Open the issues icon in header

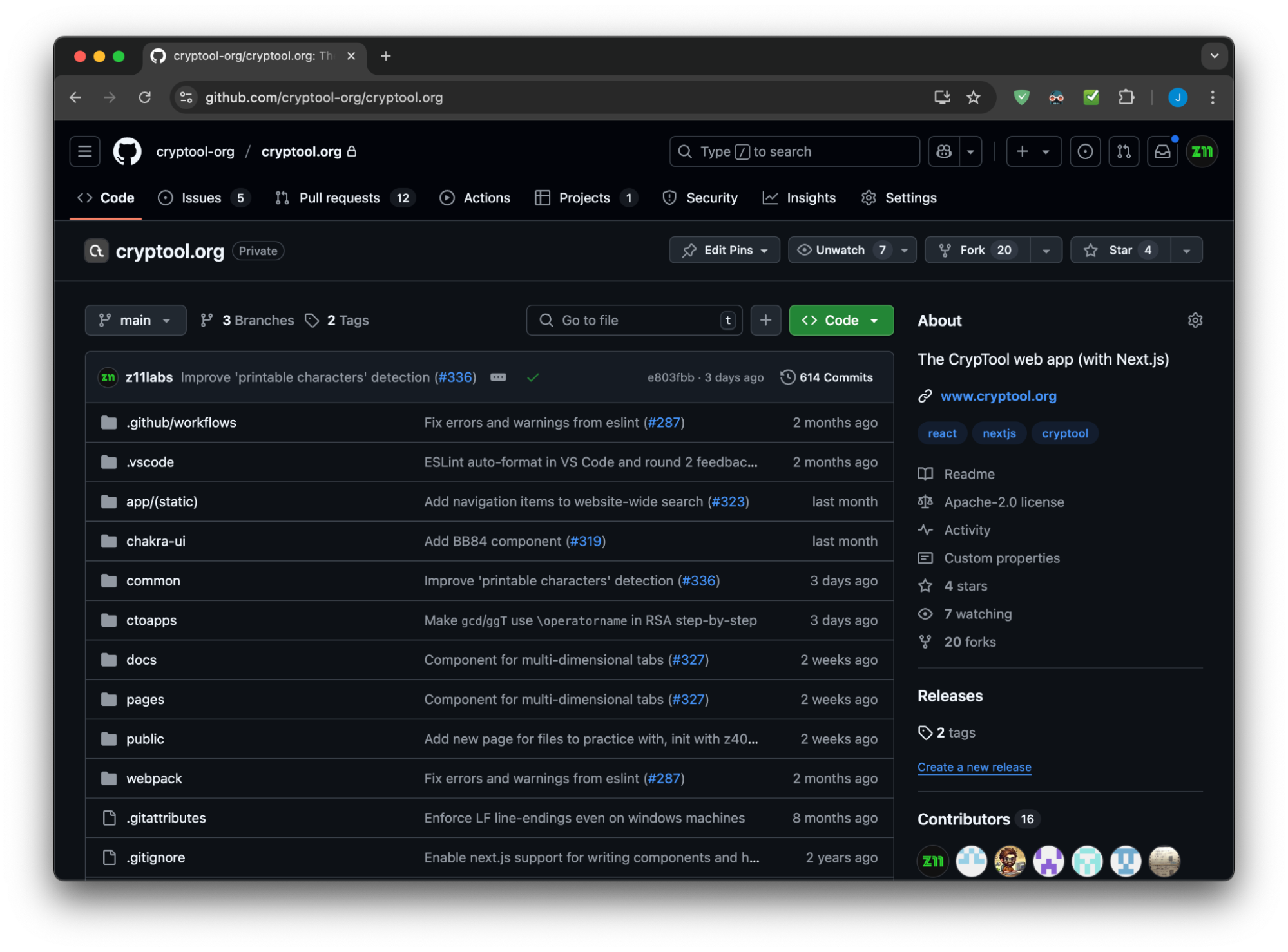pyautogui.click(x=1085, y=151)
